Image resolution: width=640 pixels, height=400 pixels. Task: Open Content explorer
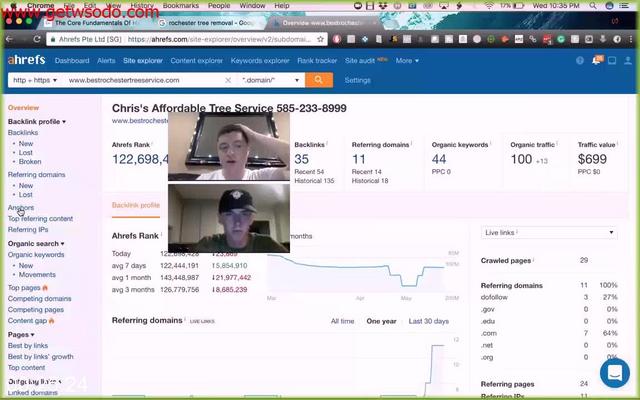coord(197,60)
